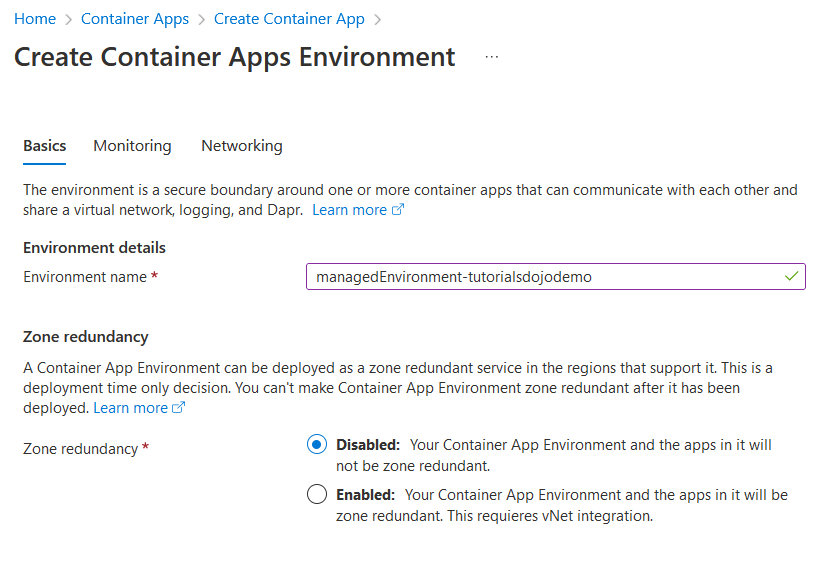Image resolution: width=836 pixels, height=587 pixels.
Task: Open the ellipsis more options menu
Action: [491, 58]
